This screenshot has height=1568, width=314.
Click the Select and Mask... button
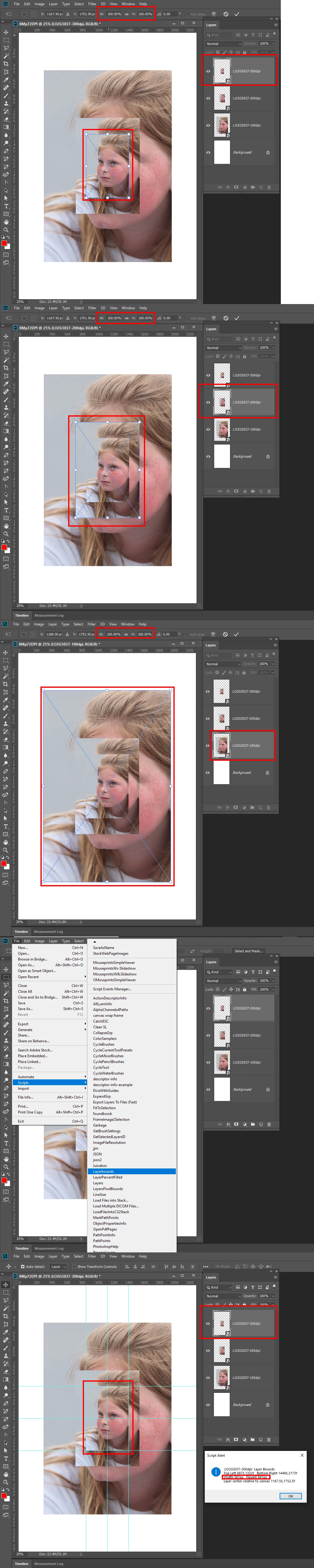tap(249, 951)
